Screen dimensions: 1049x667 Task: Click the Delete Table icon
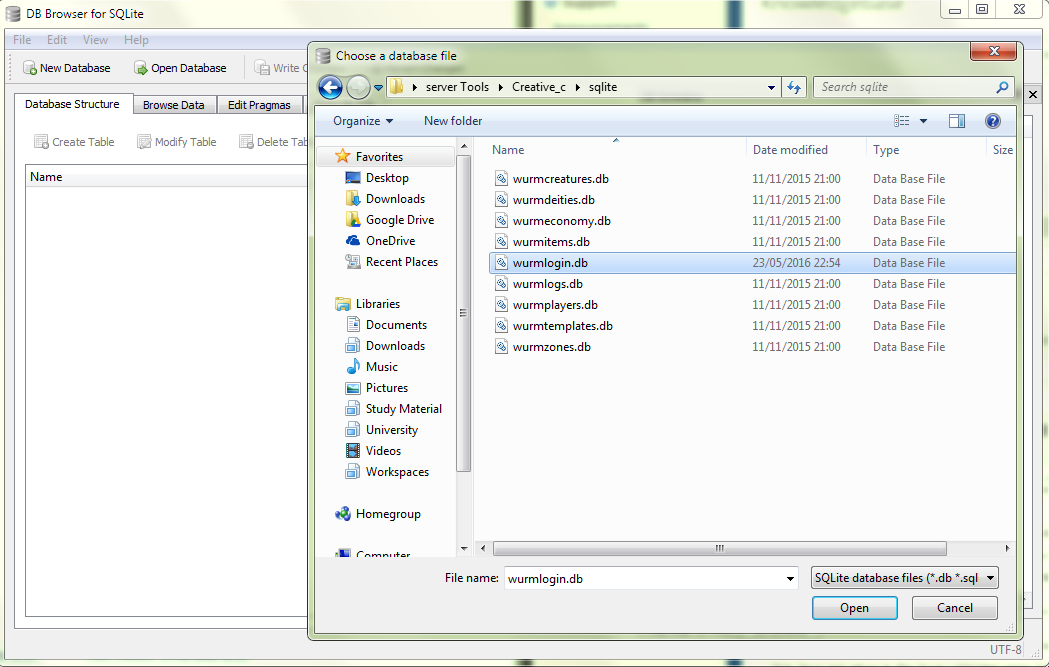[x=246, y=142]
